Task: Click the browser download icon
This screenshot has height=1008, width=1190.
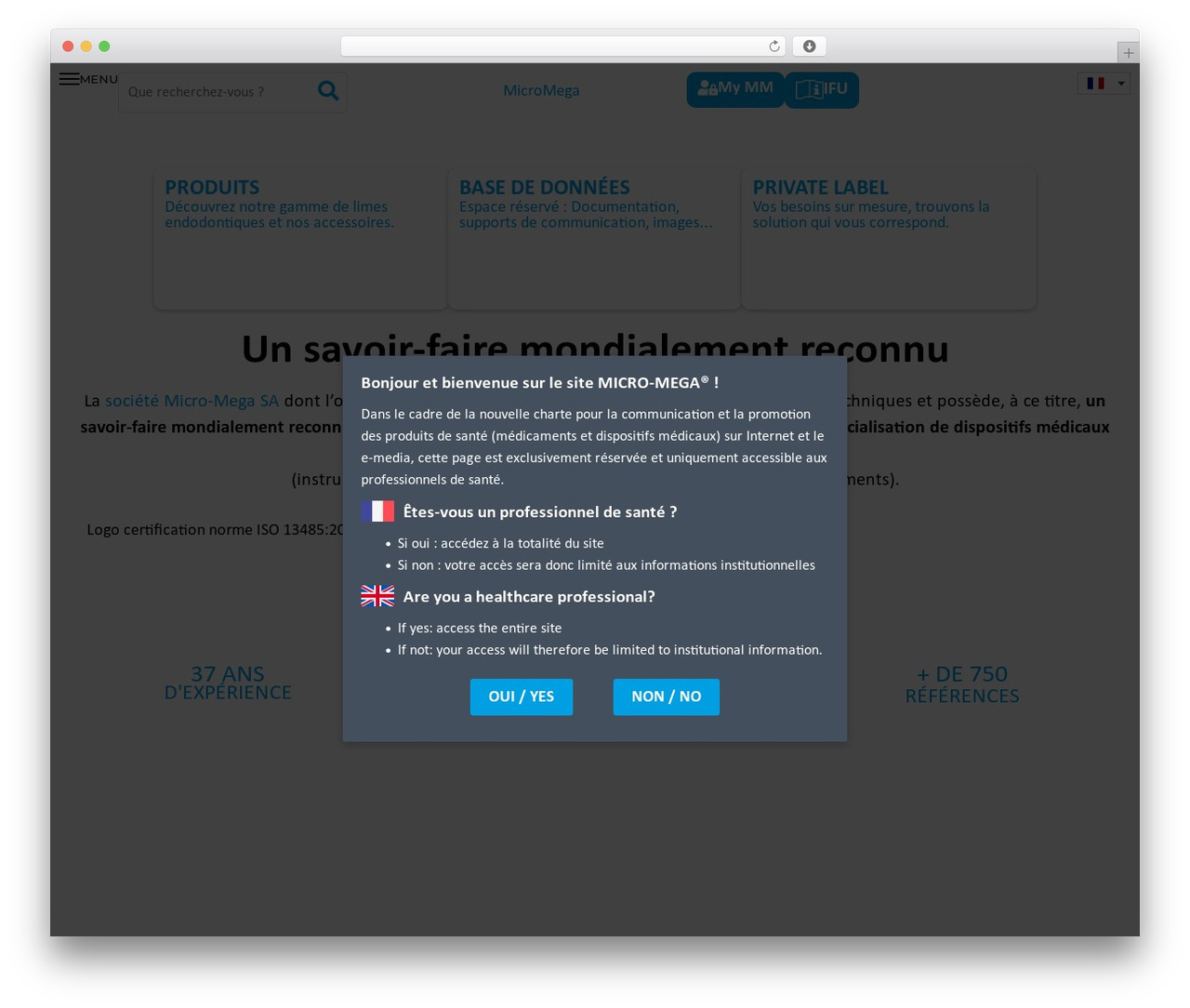Action: (x=810, y=46)
